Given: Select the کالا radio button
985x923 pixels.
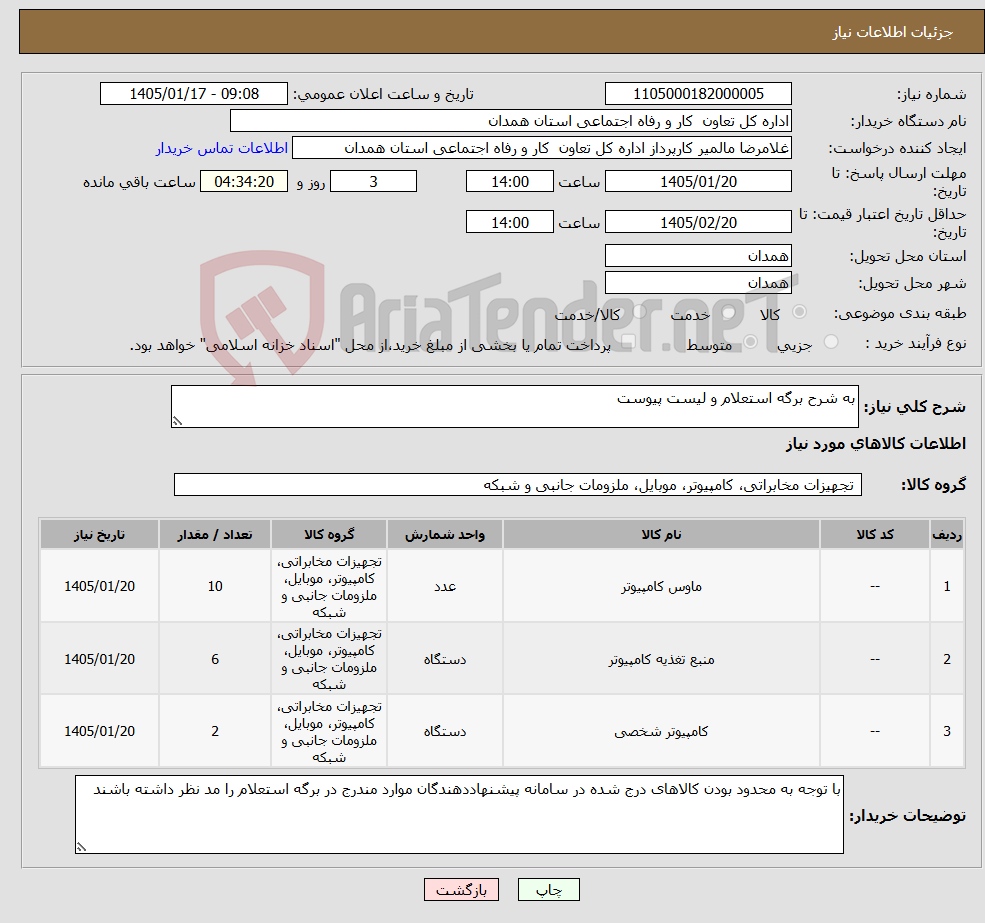Looking at the screenshot, I should click(800, 312).
